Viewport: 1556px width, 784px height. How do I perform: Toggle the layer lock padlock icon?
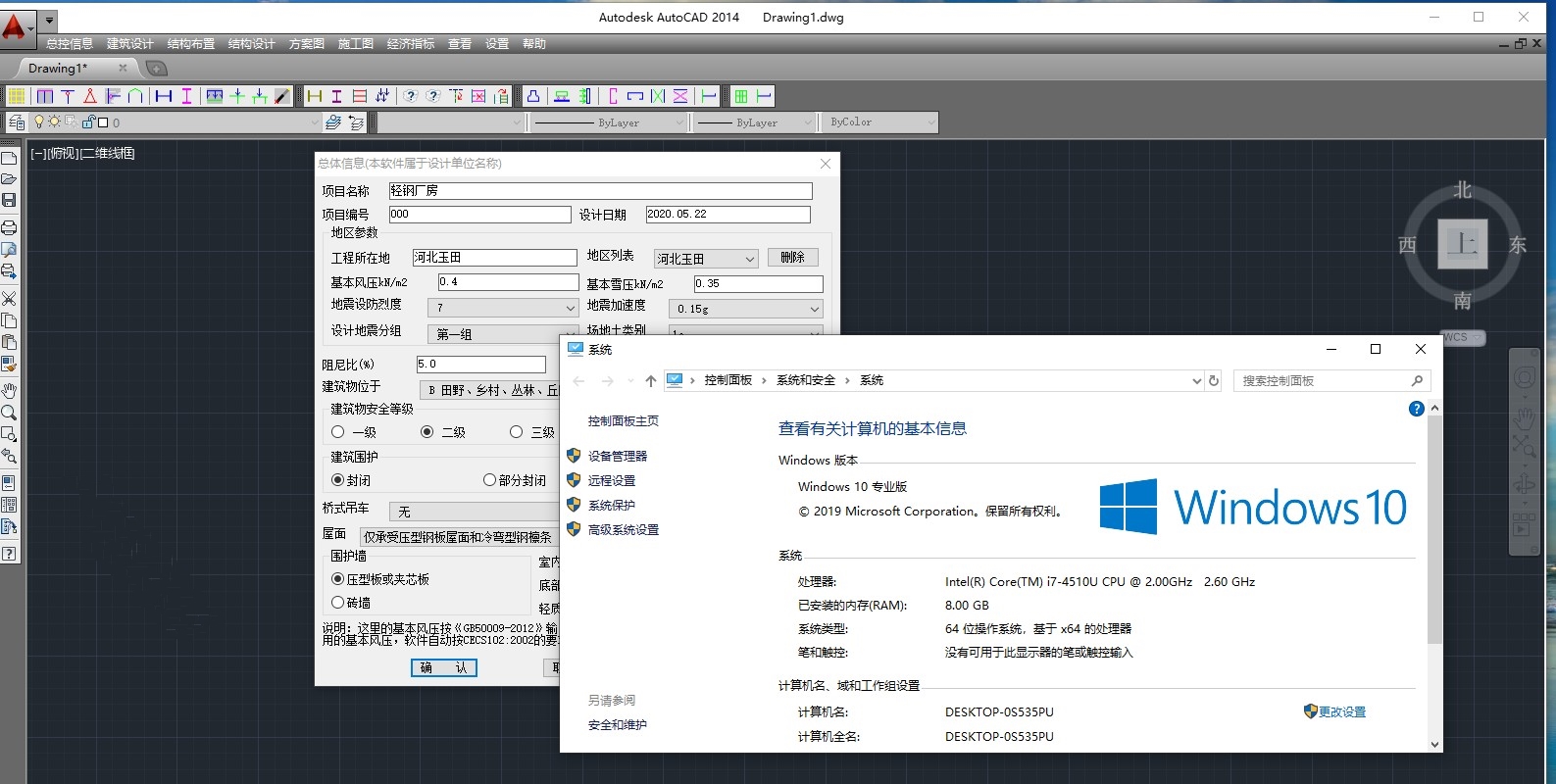88,122
